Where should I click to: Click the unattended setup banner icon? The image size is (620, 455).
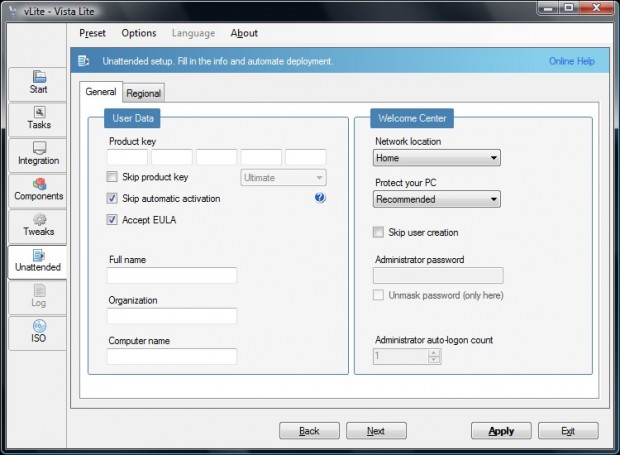[x=83, y=61]
